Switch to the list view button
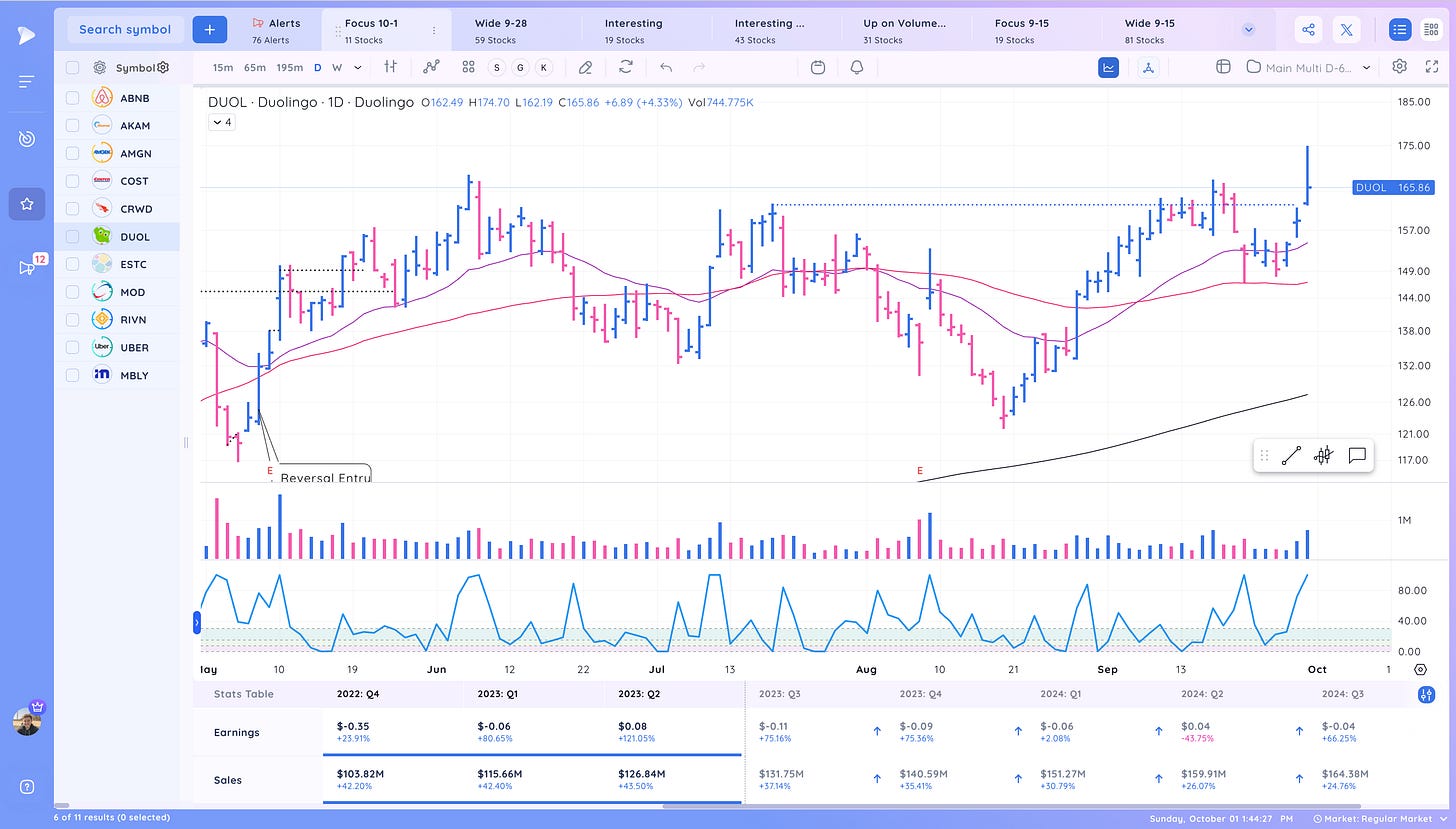This screenshot has height=829, width=1456. [x=1400, y=30]
